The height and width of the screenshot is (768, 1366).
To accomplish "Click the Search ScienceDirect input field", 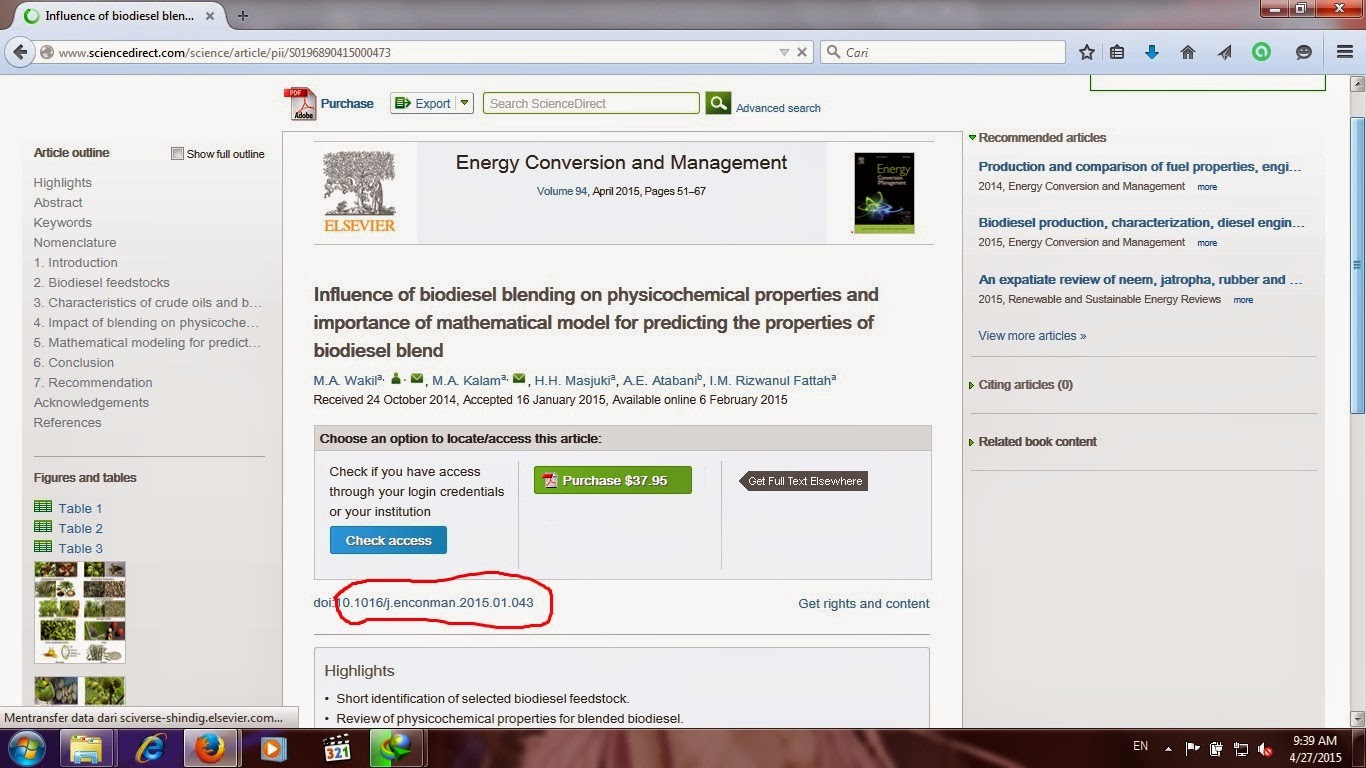I will [x=591, y=103].
